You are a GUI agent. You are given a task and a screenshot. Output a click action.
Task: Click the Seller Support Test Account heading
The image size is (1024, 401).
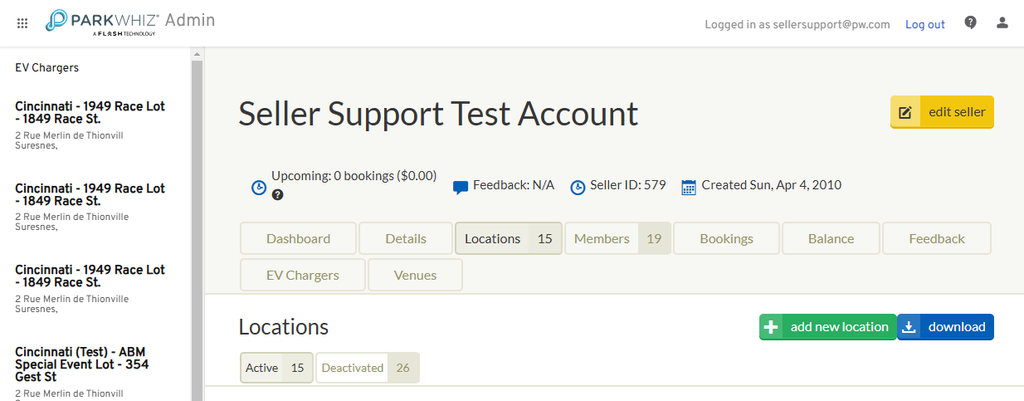(x=438, y=113)
